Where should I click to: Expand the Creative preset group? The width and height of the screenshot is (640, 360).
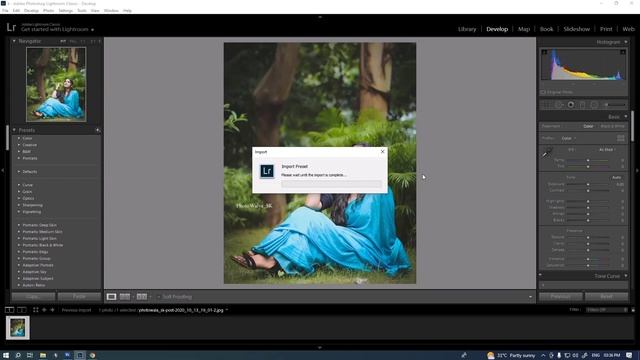pyautogui.click(x=19, y=145)
